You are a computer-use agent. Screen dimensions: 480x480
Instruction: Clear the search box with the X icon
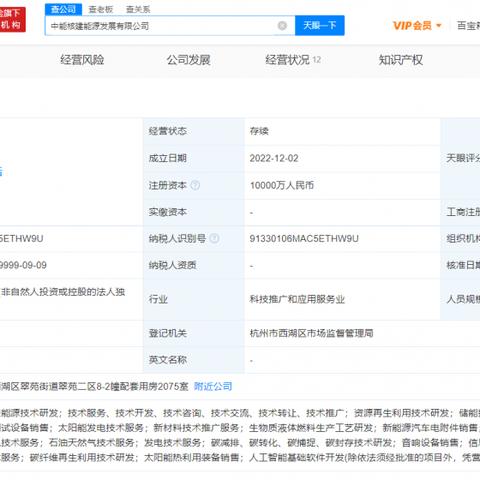[x=282, y=26]
